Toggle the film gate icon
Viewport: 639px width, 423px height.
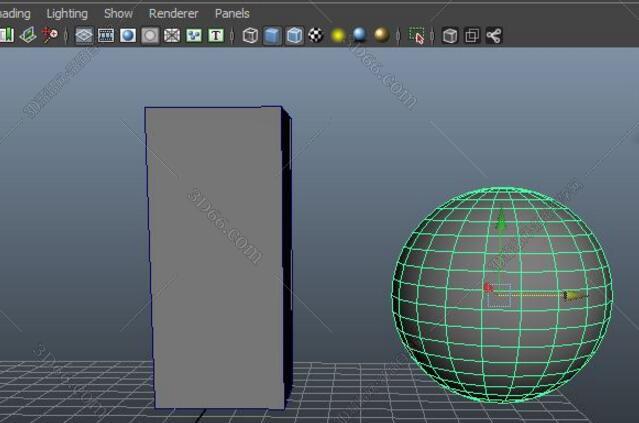pyautogui.click(x=106, y=36)
